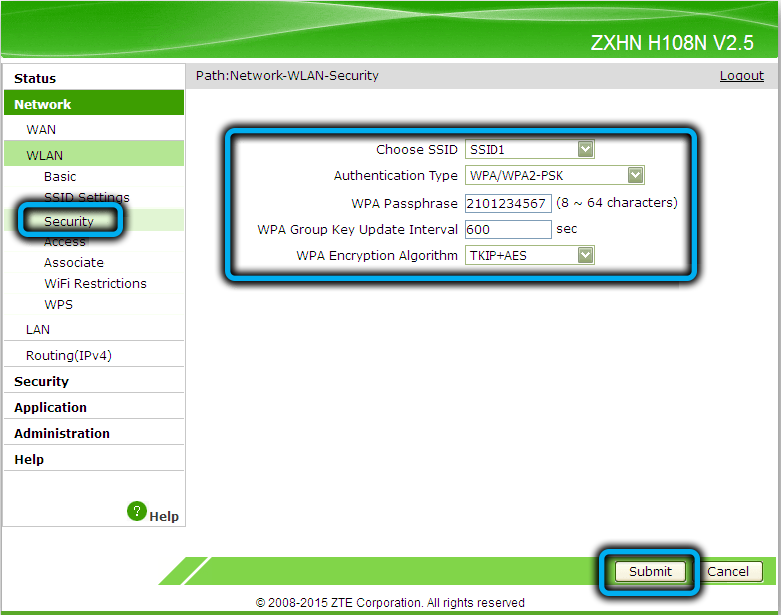
Task: Expand the Administration menu section
Action: click(62, 434)
